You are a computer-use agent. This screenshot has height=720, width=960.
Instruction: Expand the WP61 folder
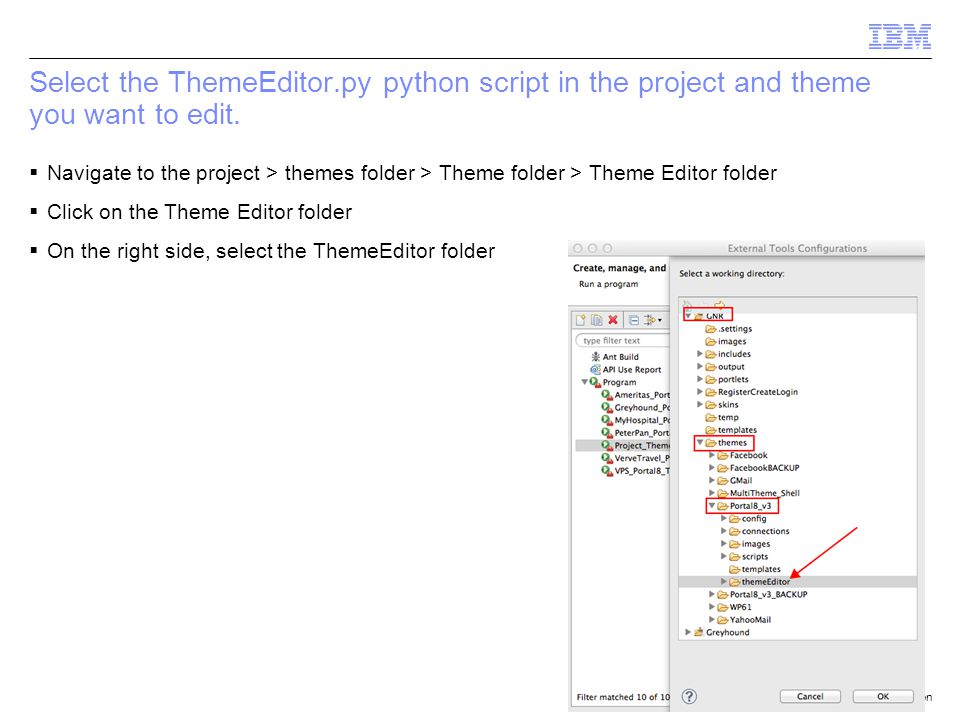711,607
